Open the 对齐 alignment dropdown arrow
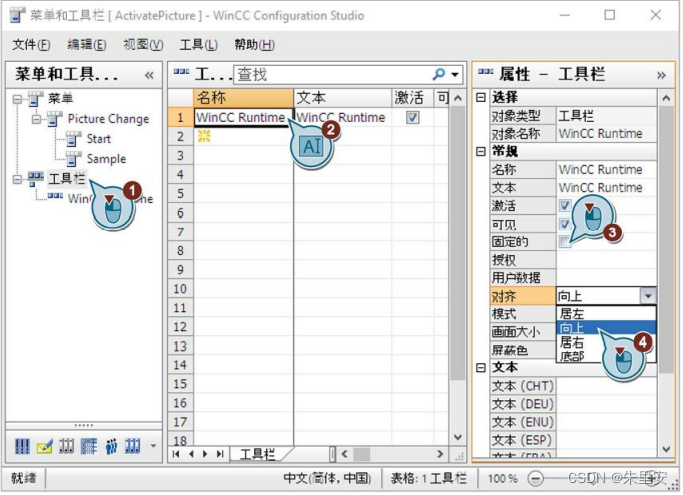Viewport: 683px width, 495px height. tap(648, 296)
